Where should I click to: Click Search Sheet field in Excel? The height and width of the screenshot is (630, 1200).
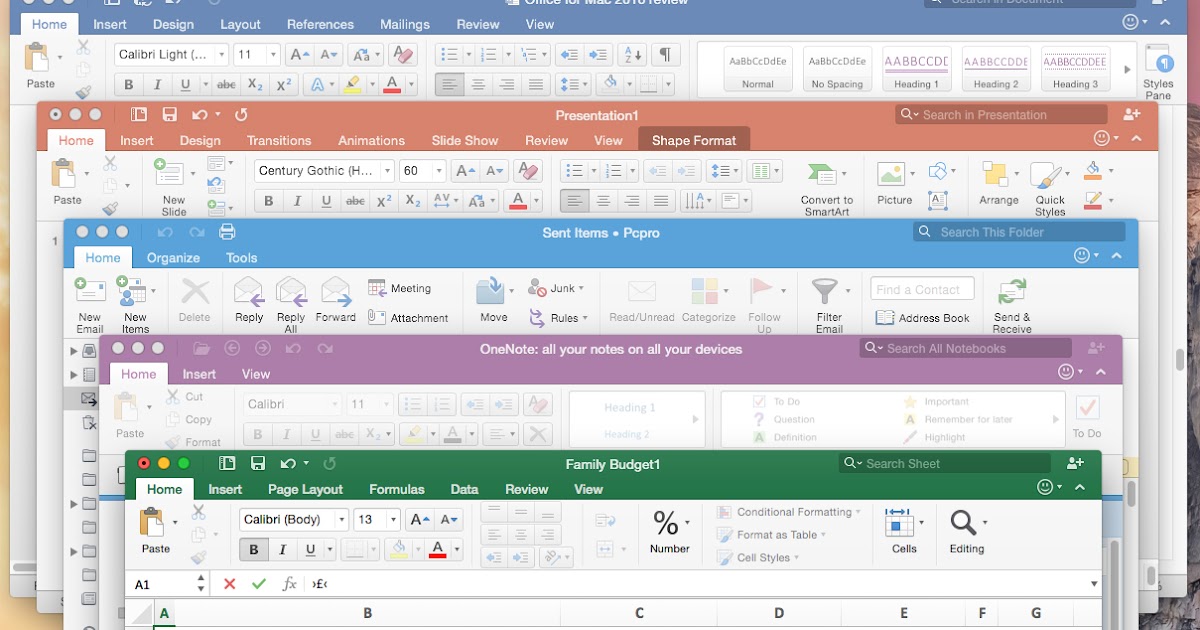click(944, 463)
